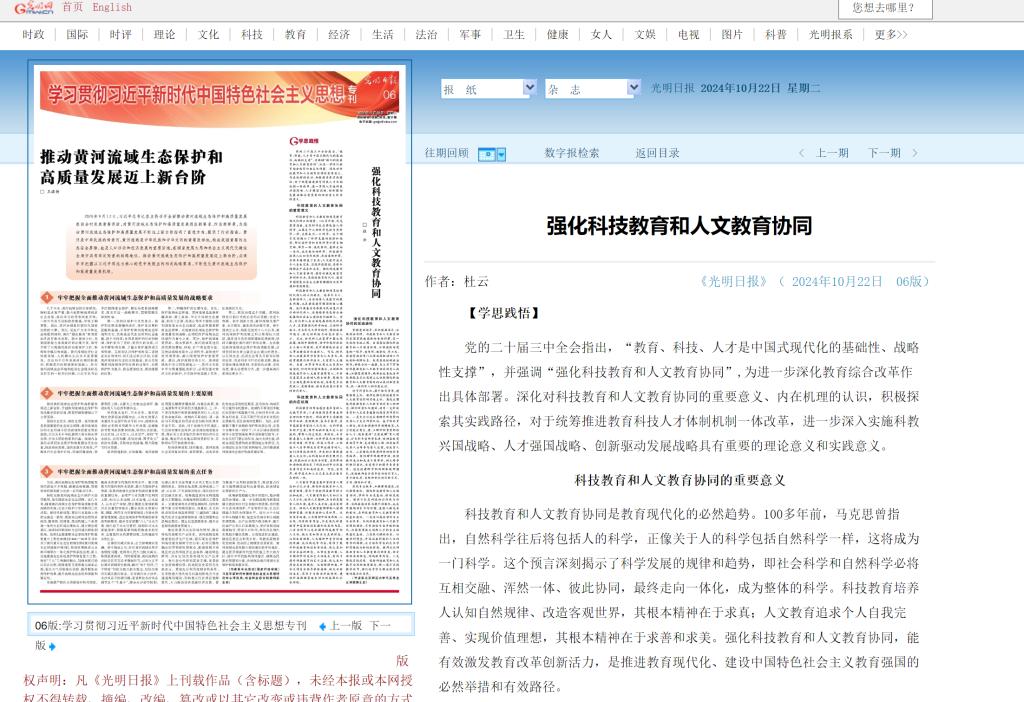Go to 首页 in the top bar
Screen dimensions: 1024x702
73,7
